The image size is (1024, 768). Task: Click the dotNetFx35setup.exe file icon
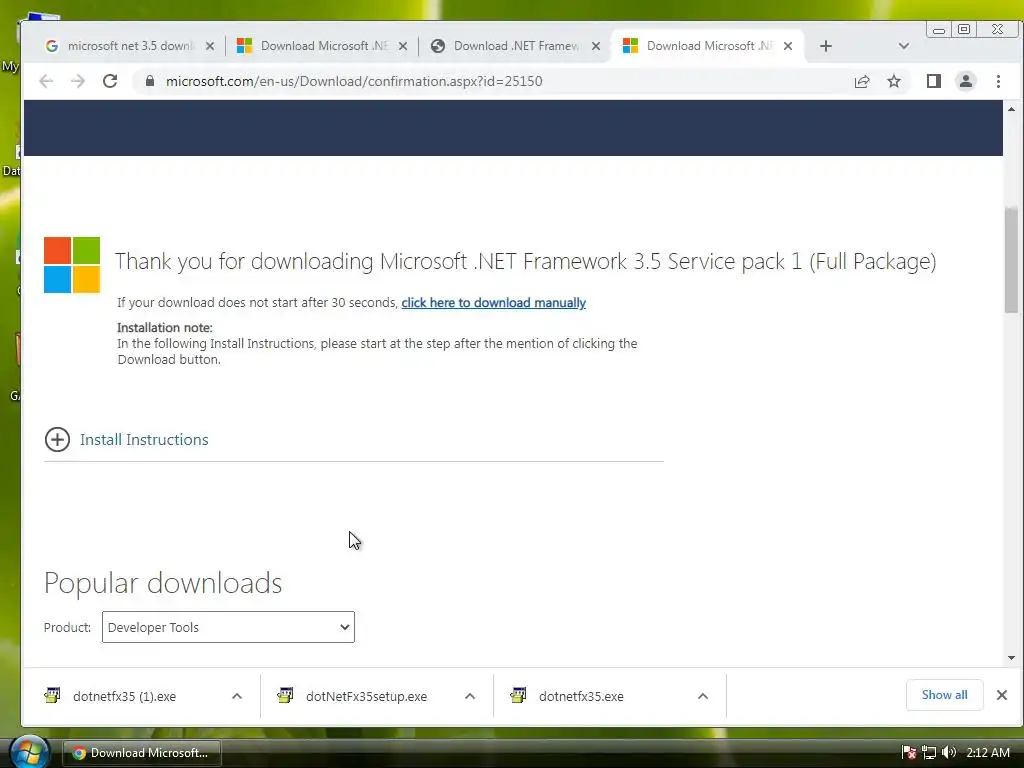(285, 695)
